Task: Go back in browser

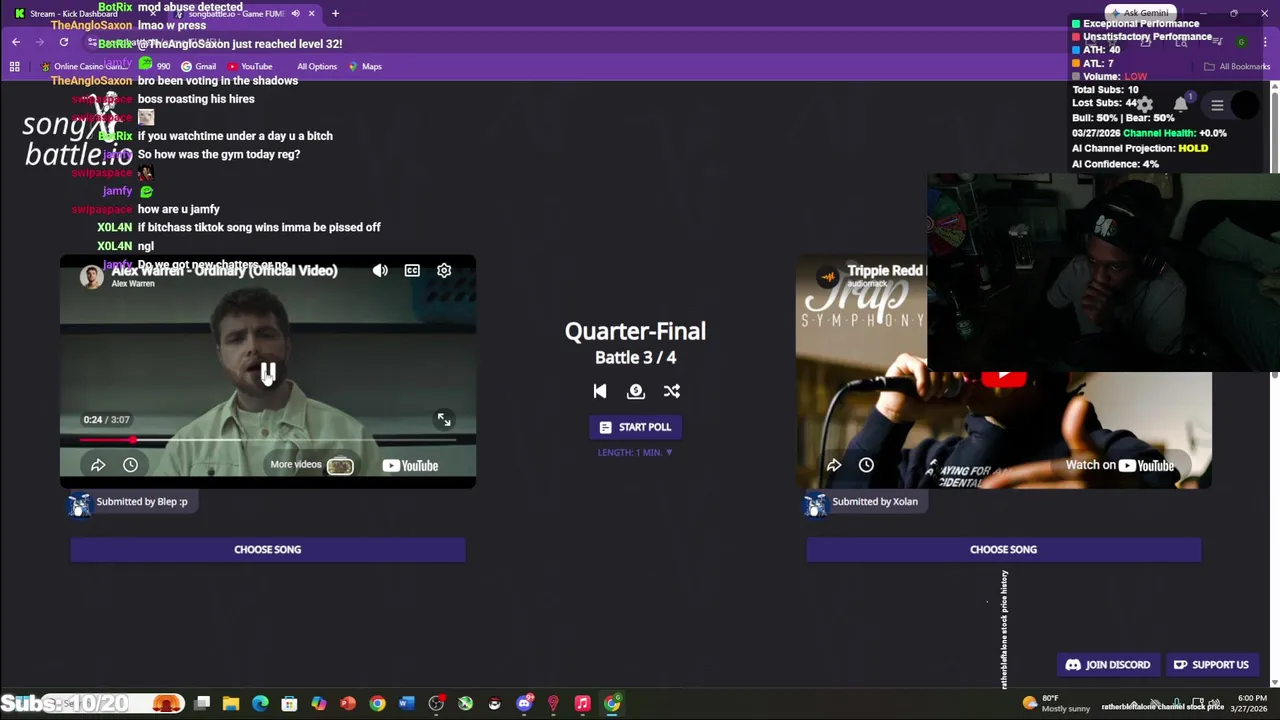Action: pos(16,42)
